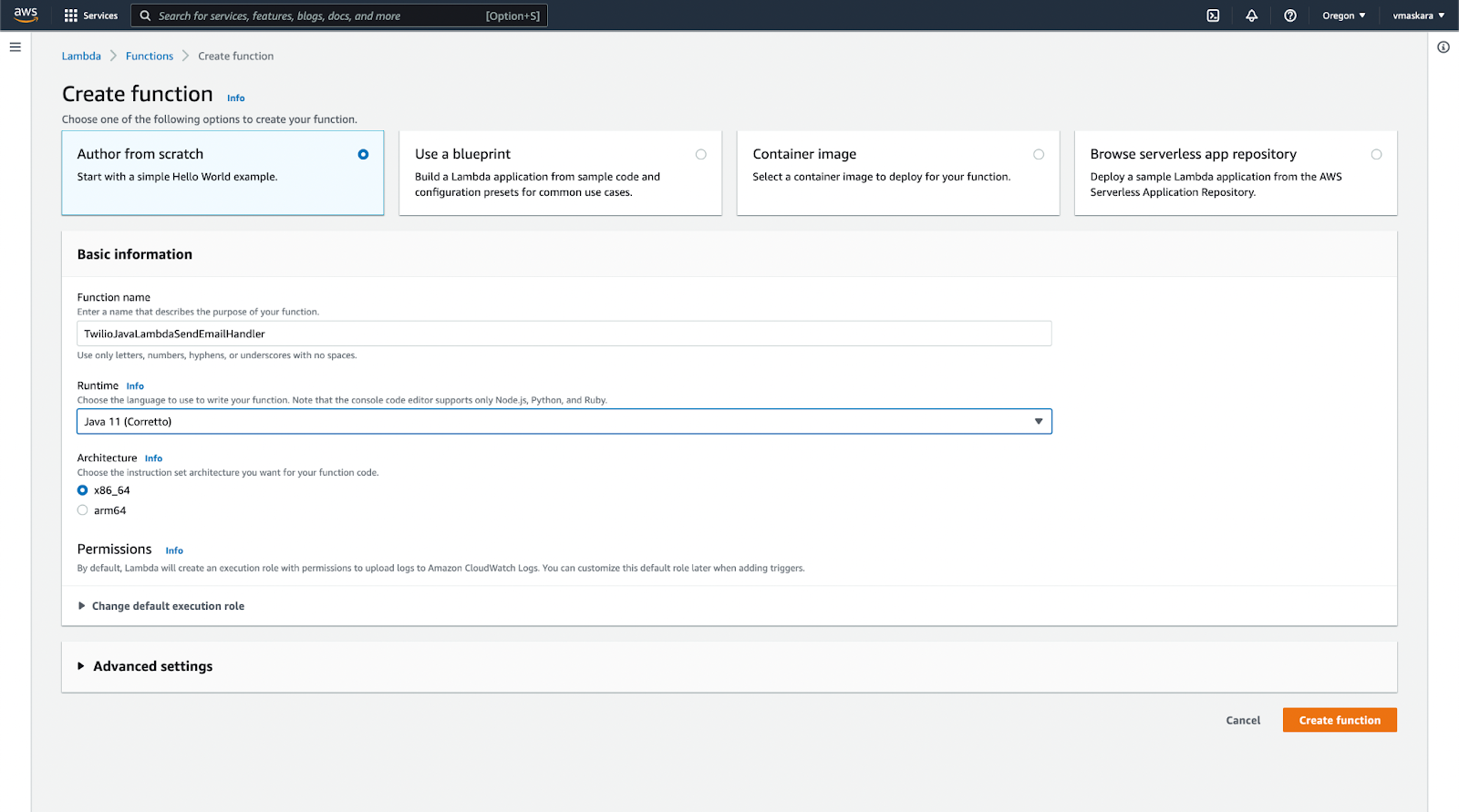Go to Functions breadcrumb link
The height and width of the screenshot is (812, 1459).
(150, 56)
